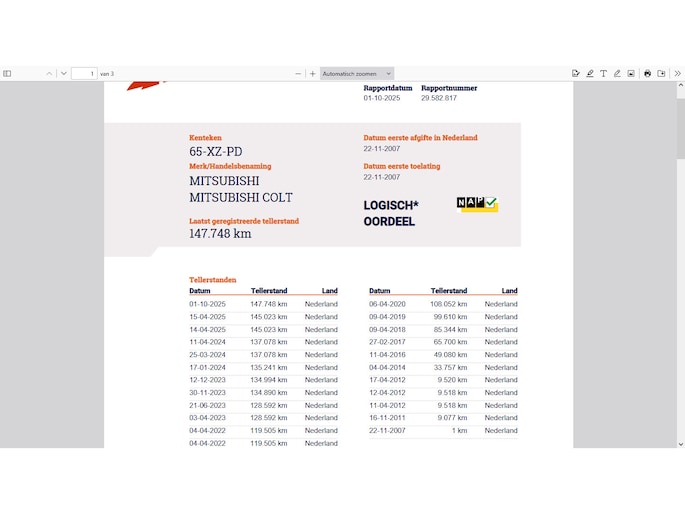Zoom in with the plus button
685x514 pixels.
point(312,73)
